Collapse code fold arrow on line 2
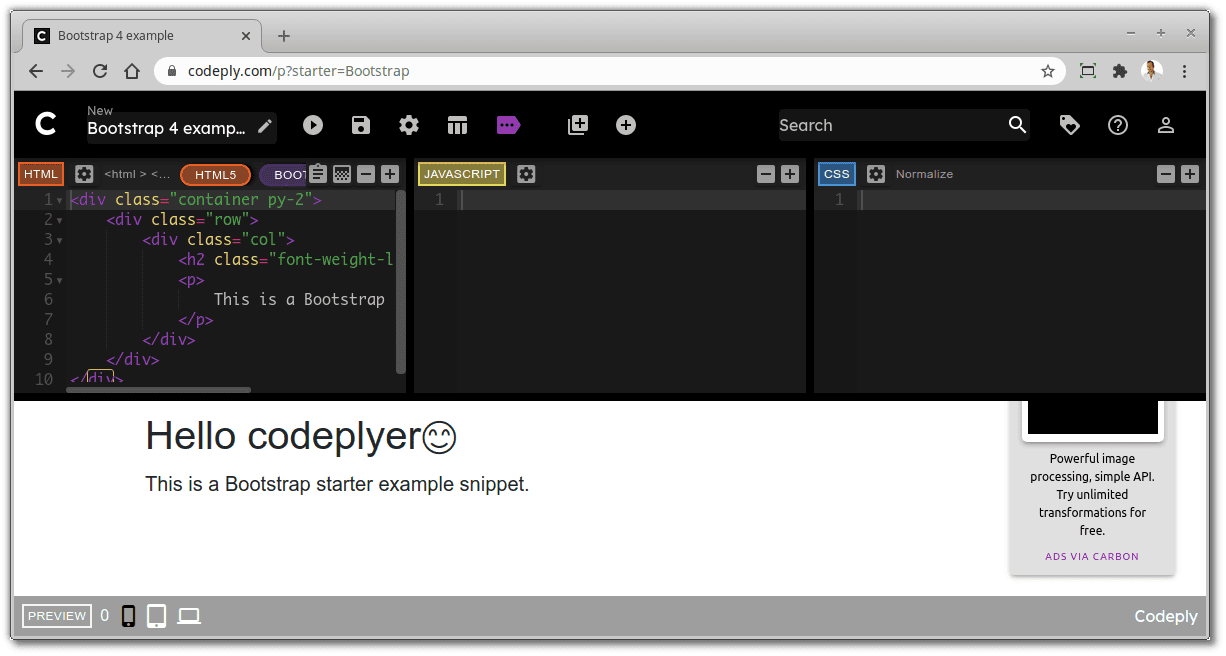Image resolution: width=1226 pixels, height=656 pixels. (x=59, y=221)
